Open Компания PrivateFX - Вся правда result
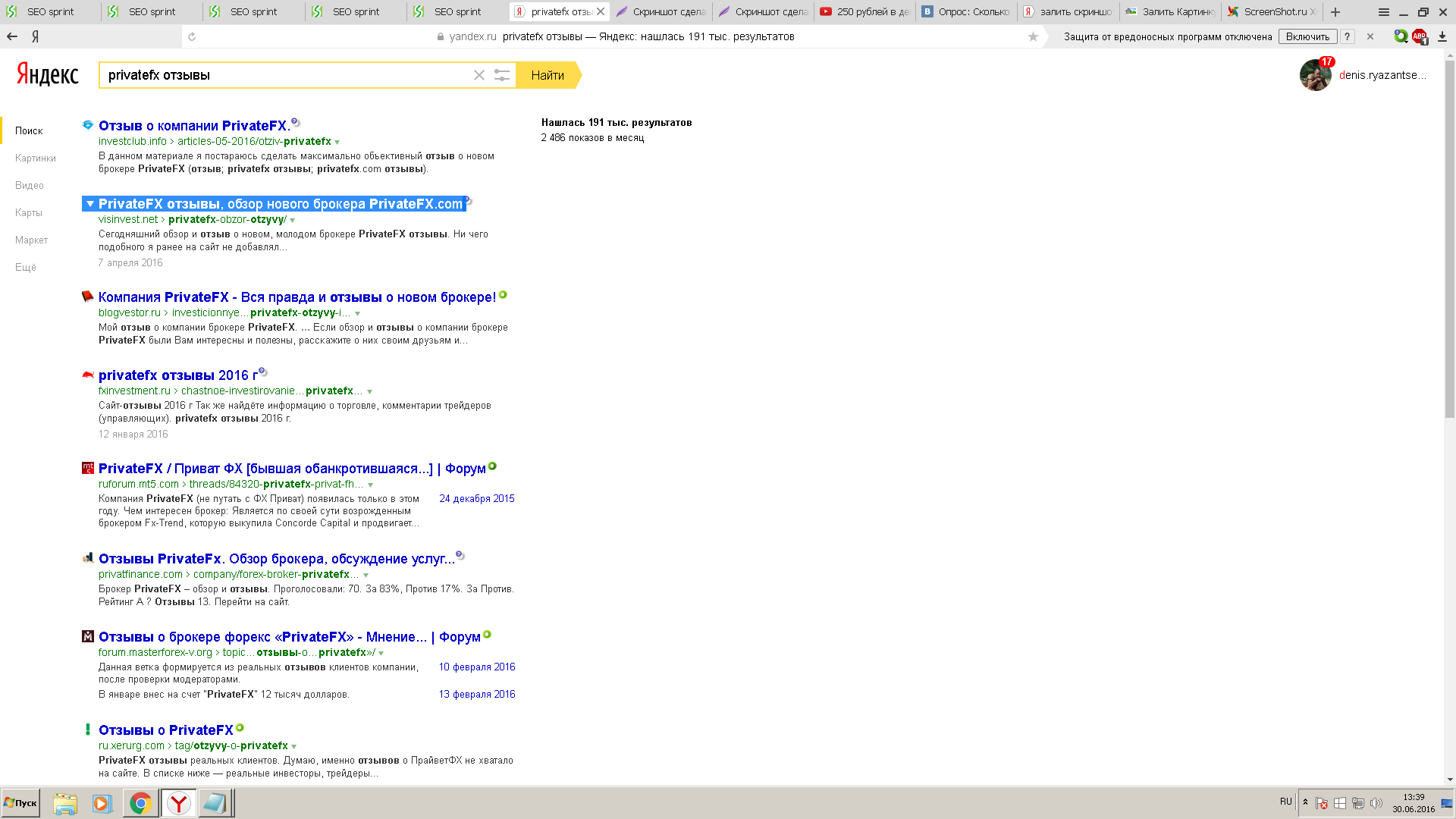This screenshot has width=1456, height=819. pos(297,297)
